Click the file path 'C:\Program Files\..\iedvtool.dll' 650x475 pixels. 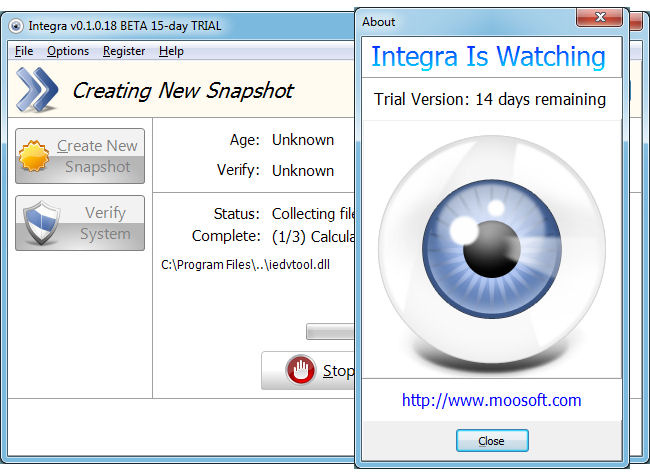(x=245, y=264)
